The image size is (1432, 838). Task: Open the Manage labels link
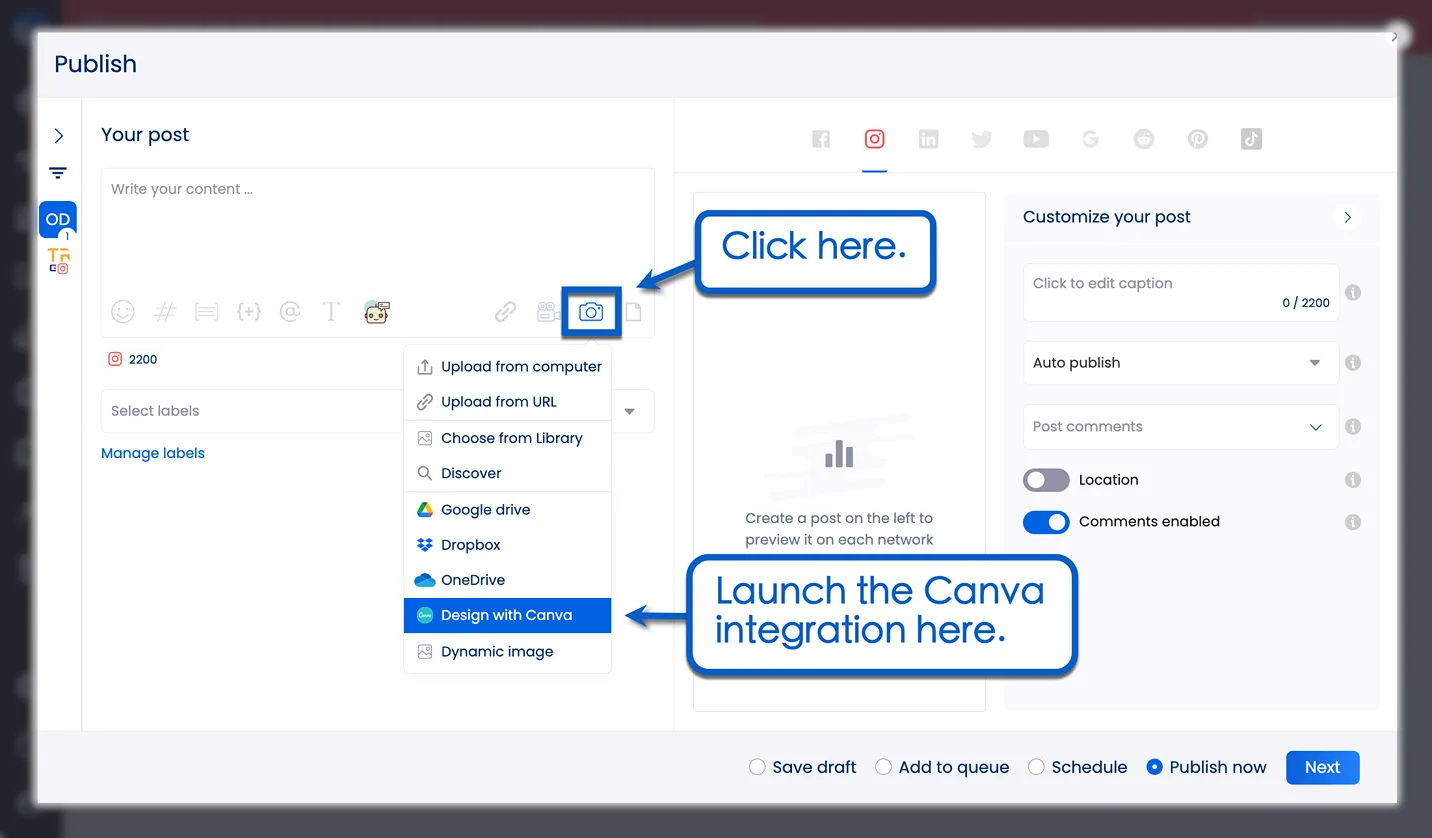tap(153, 453)
